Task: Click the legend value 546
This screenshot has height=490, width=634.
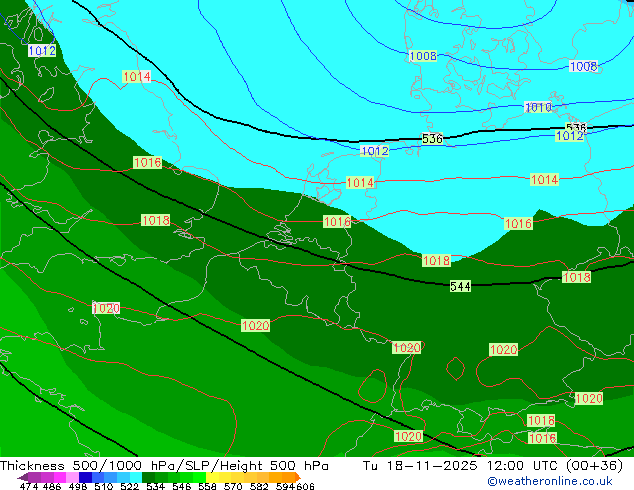Action: point(182,486)
